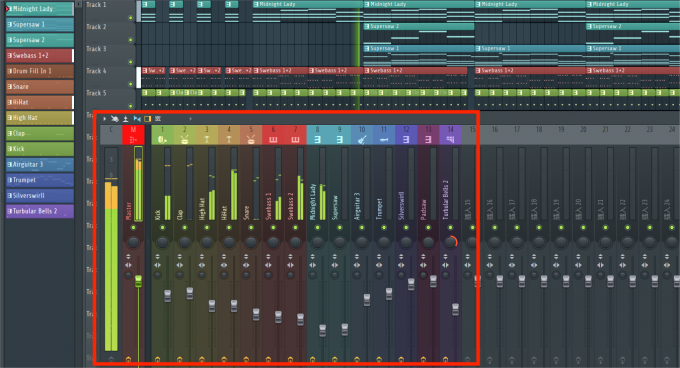Select the Tubular Bells 2 icon on insert 14
Screen dimensions: 680x368
tap(450, 140)
